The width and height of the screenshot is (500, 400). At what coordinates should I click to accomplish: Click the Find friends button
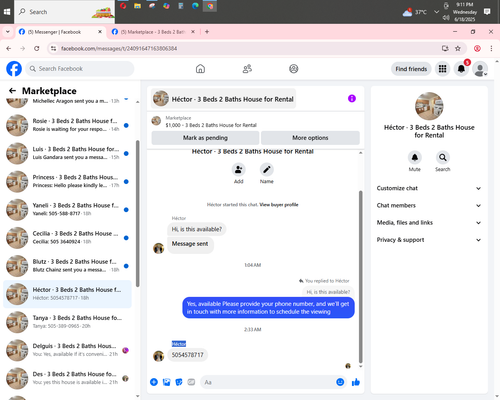tap(411, 69)
